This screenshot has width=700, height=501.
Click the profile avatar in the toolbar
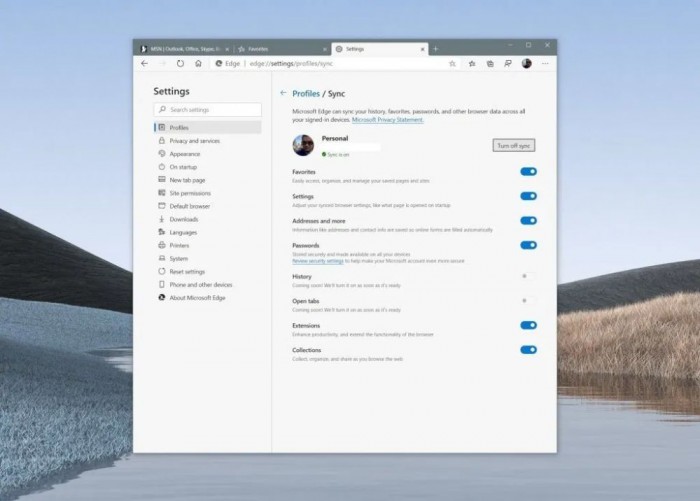click(526, 63)
